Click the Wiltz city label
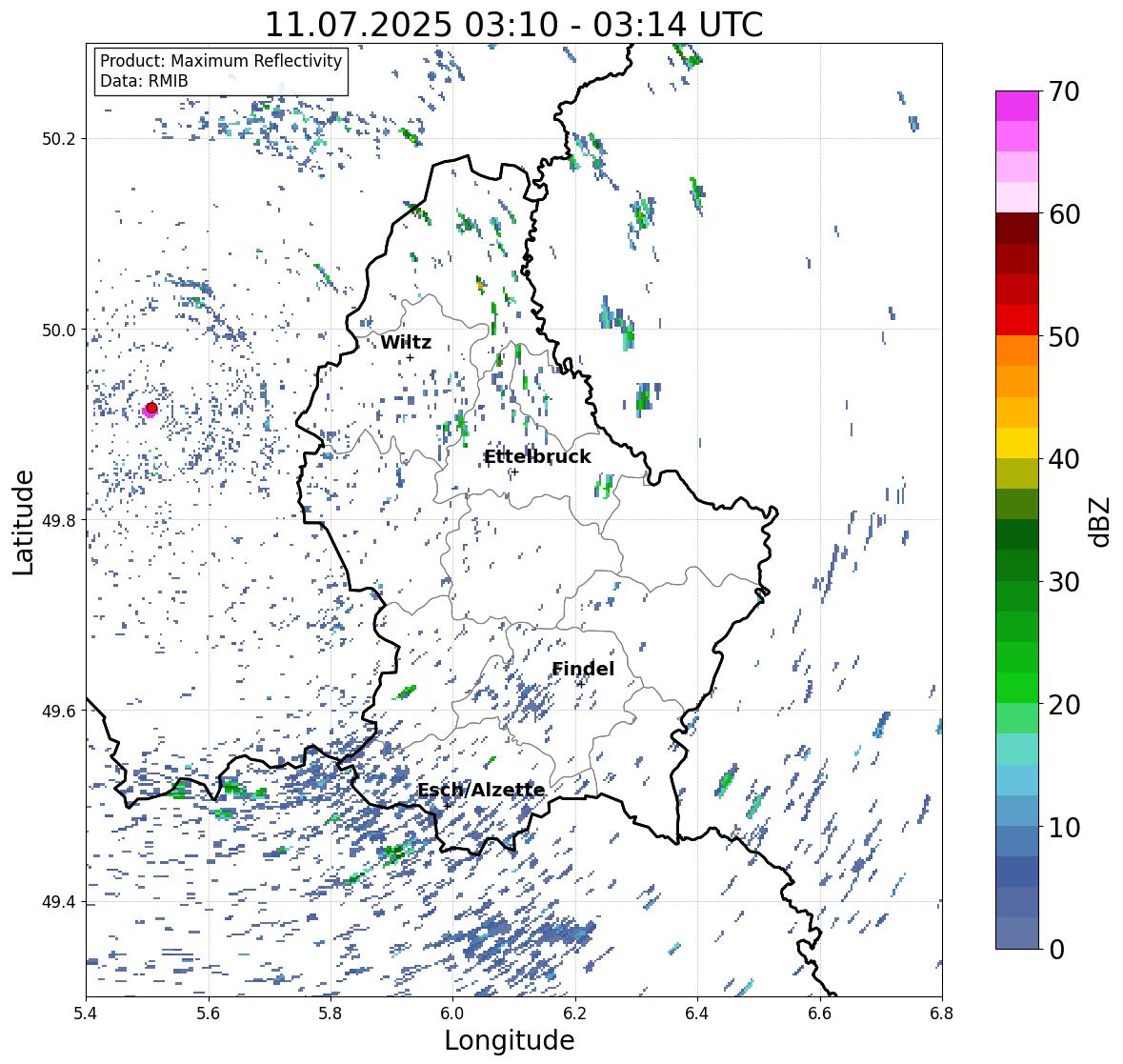 (406, 342)
